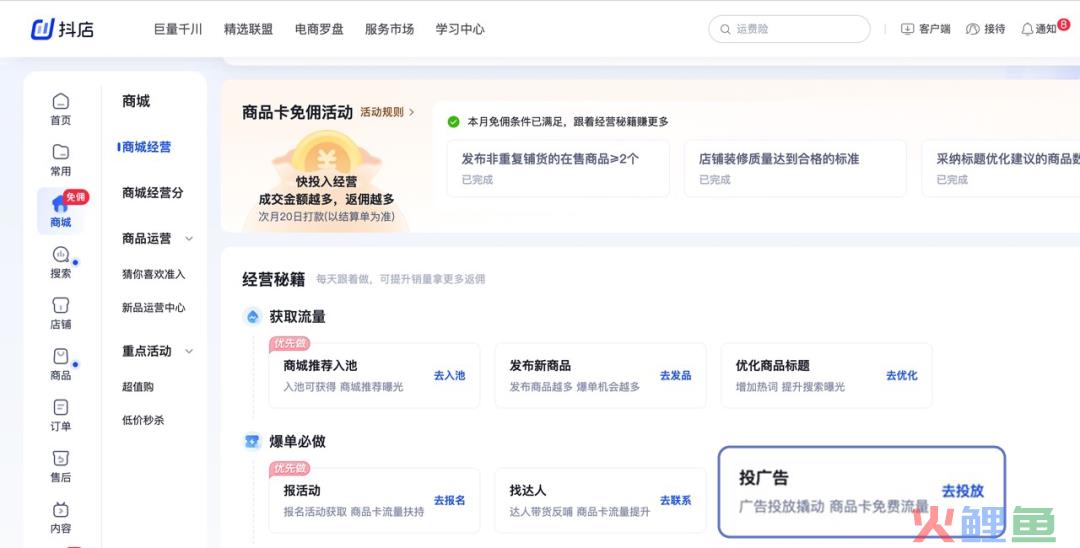Click the 商城推荐入池 card title
Screen dimensions: 1080x548
click(x=320, y=366)
